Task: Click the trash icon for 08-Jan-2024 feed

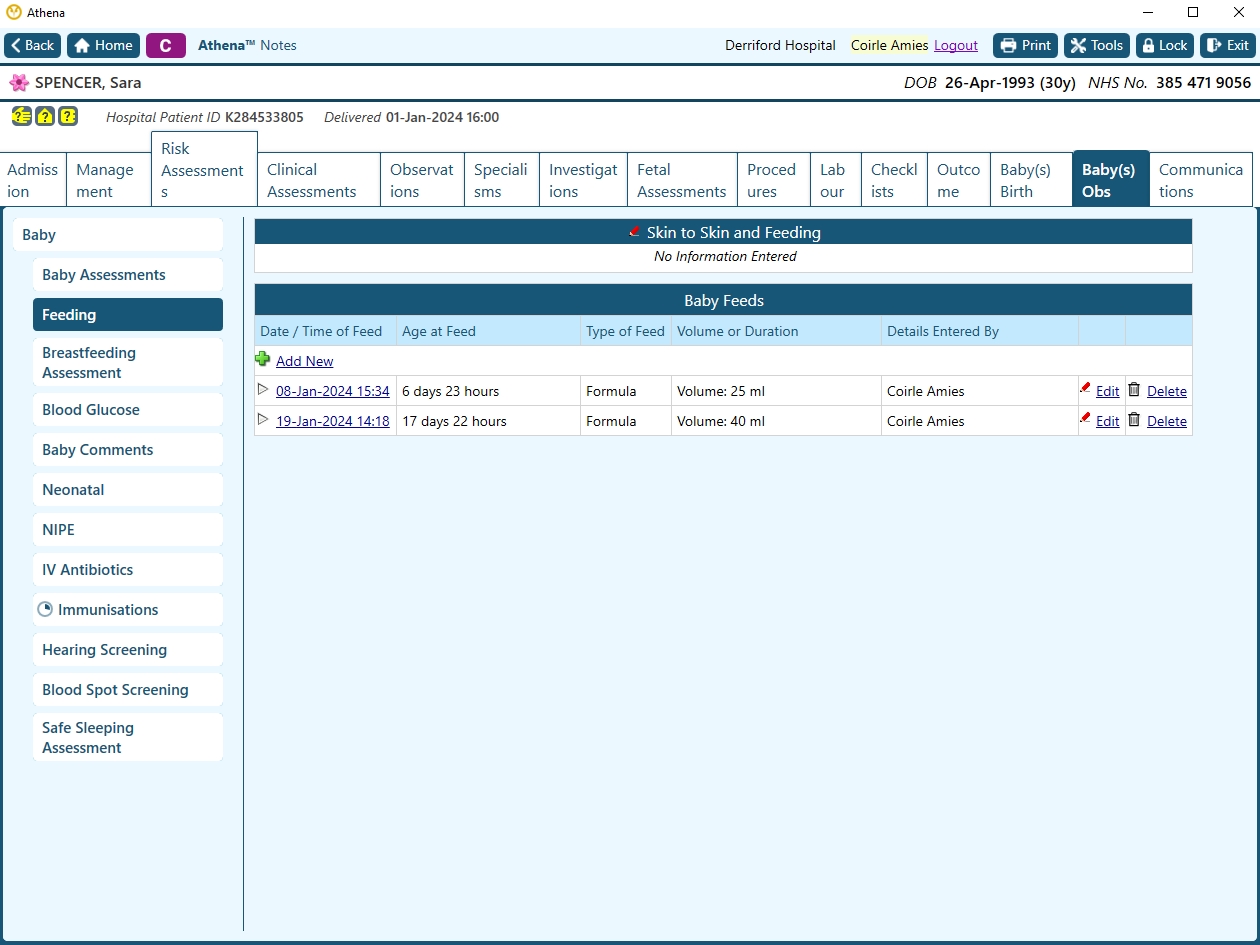Action: tap(1134, 390)
